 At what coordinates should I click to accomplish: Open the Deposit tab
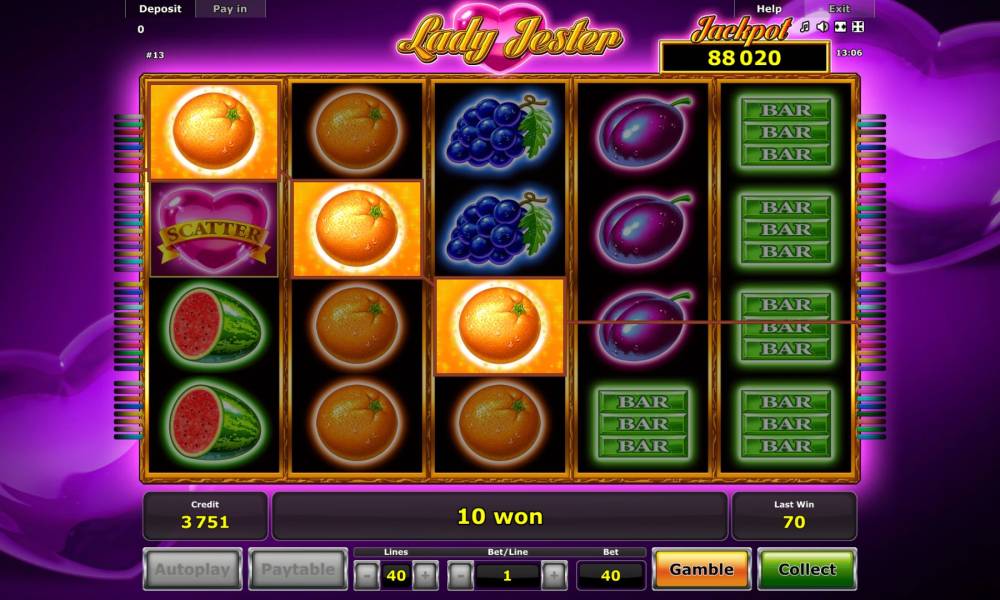pyautogui.click(x=160, y=9)
